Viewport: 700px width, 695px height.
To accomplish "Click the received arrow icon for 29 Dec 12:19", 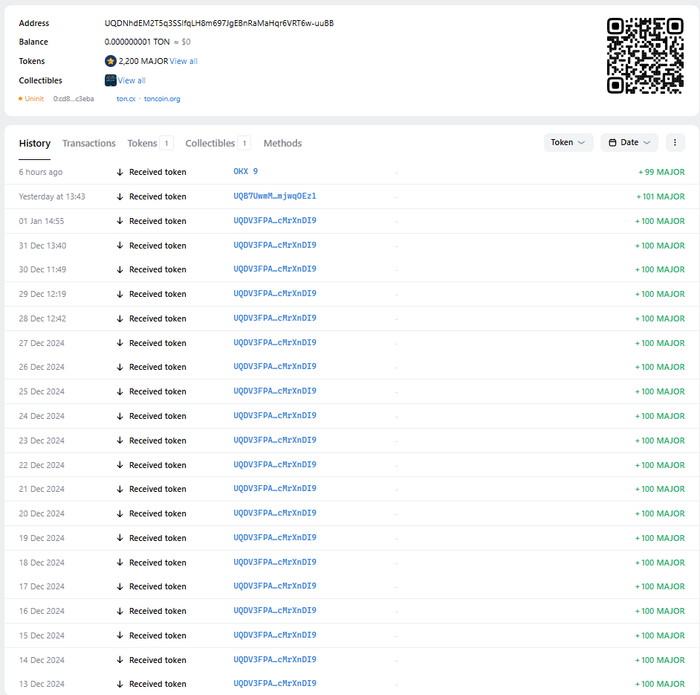I will pos(120,294).
